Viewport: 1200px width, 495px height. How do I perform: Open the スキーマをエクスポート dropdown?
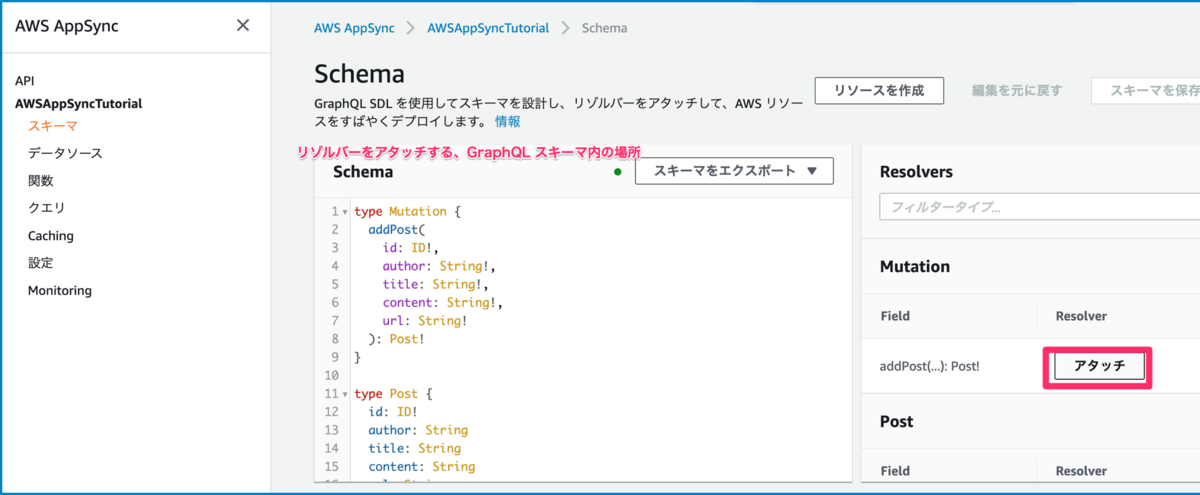click(x=735, y=171)
